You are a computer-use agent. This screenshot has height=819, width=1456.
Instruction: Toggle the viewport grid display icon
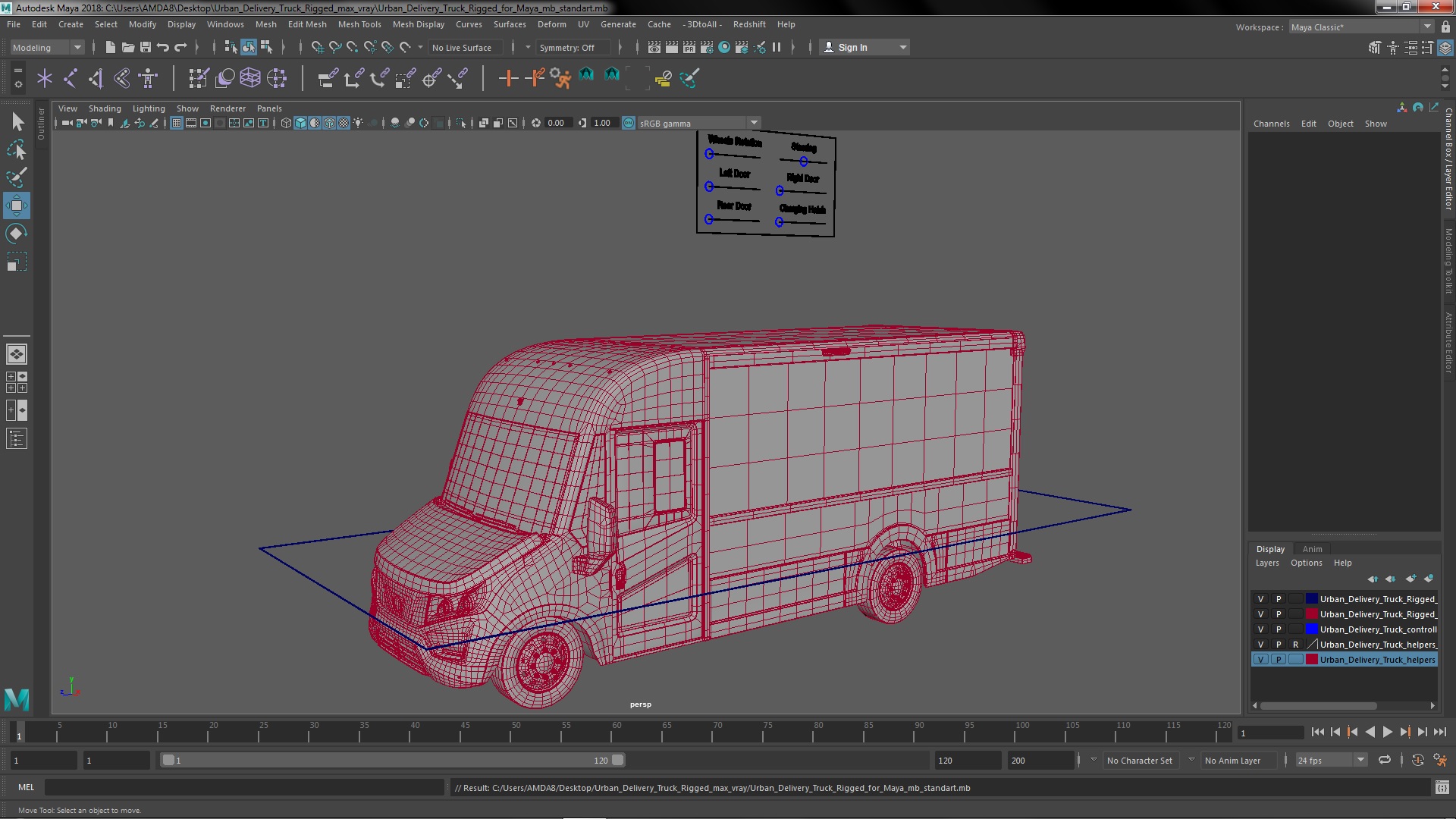click(177, 123)
